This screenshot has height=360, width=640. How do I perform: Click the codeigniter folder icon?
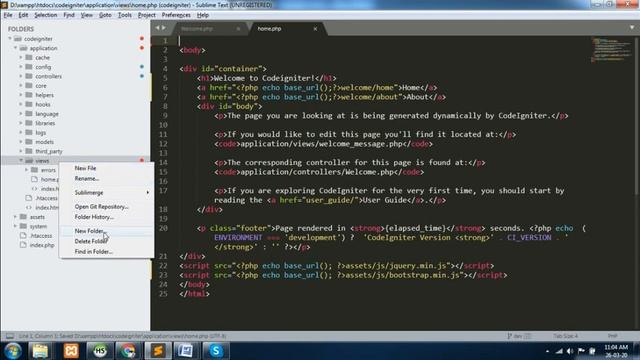(18, 39)
